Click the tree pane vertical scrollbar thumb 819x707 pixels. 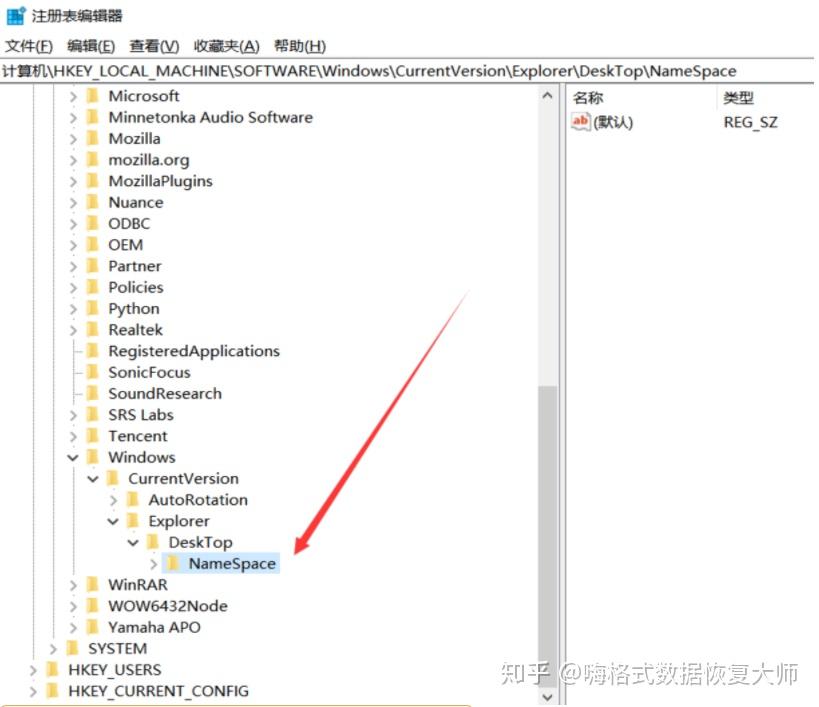(x=547, y=535)
